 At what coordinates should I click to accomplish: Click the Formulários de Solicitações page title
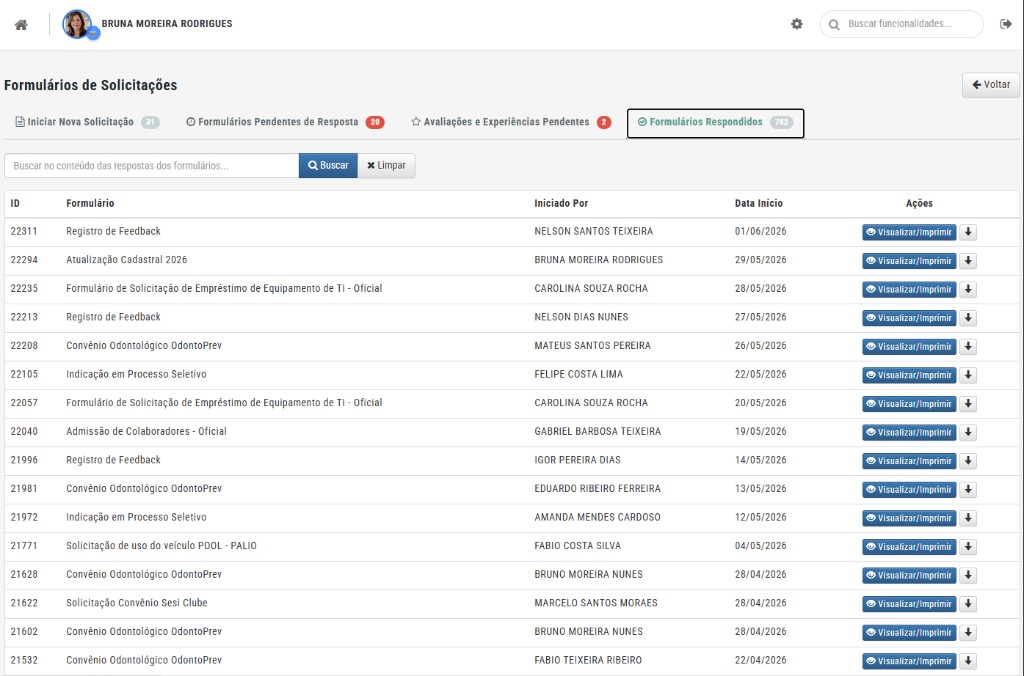pos(91,86)
